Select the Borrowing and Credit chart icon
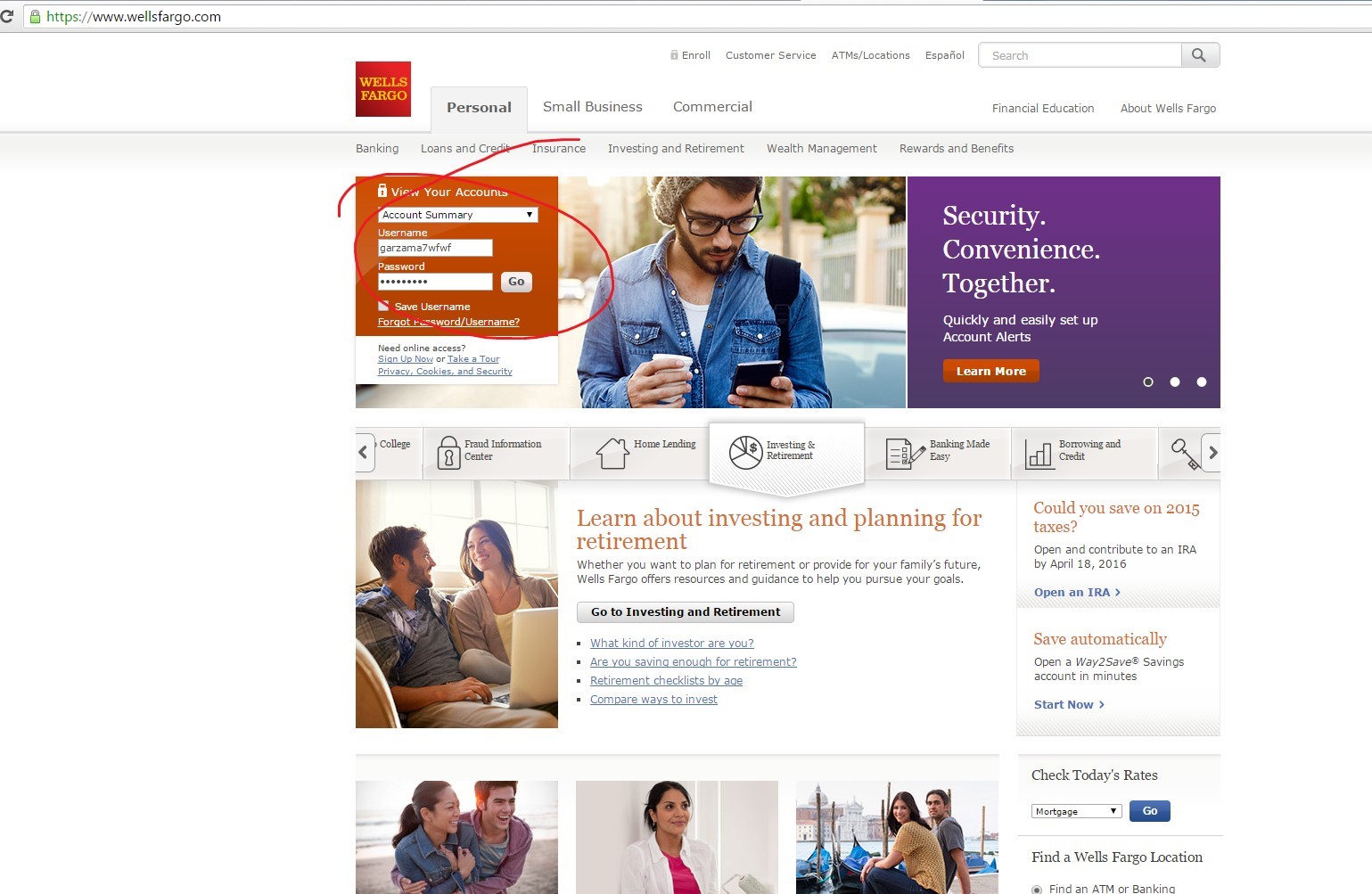The width and height of the screenshot is (1372, 894). click(x=1039, y=454)
